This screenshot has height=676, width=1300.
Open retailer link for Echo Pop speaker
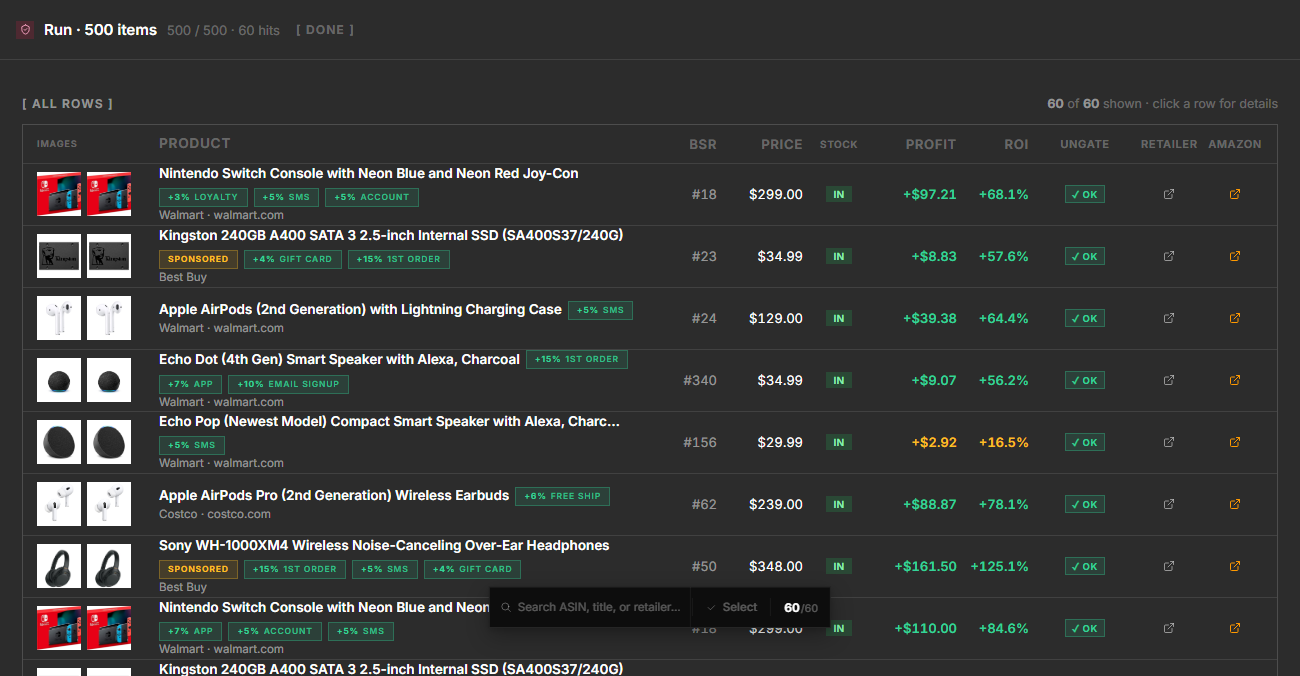click(1169, 442)
